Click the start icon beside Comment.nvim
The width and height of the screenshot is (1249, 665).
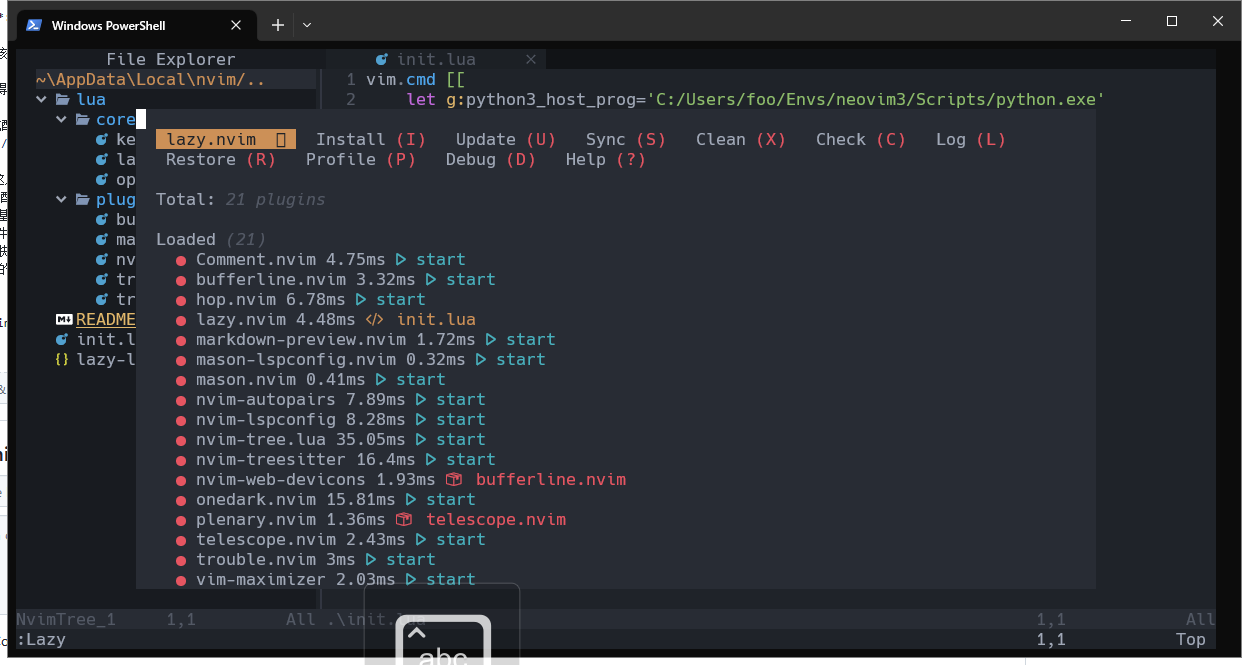401,259
